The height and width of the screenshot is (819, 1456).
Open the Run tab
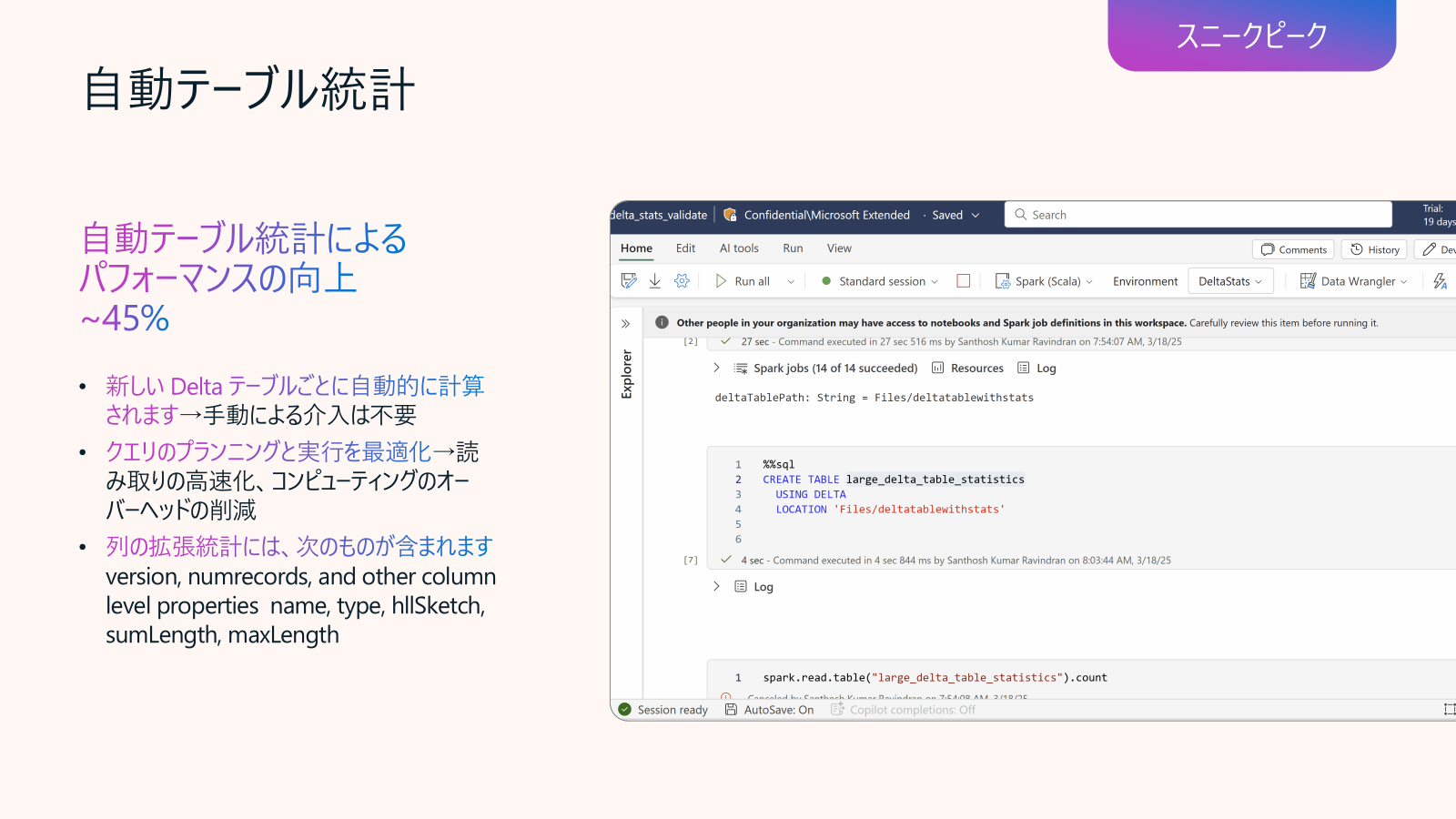point(793,248)
